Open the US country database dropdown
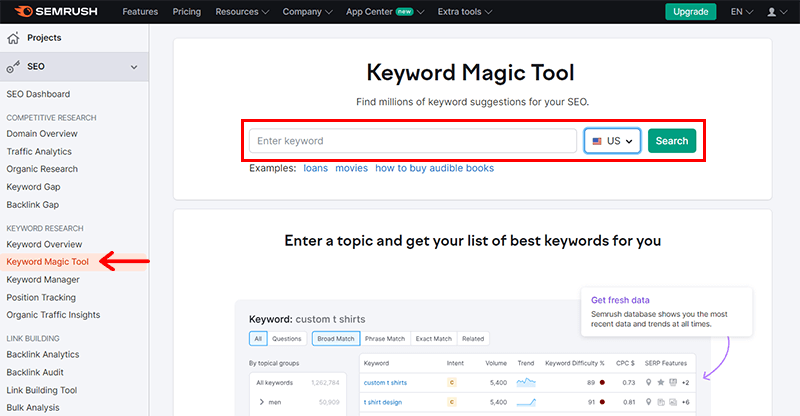 612,141
